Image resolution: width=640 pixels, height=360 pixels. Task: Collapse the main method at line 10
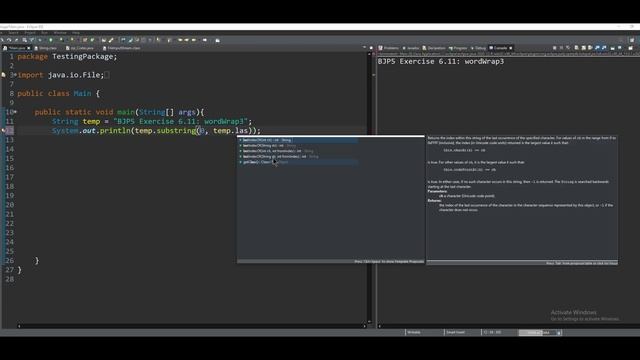(x=16, y=111)
